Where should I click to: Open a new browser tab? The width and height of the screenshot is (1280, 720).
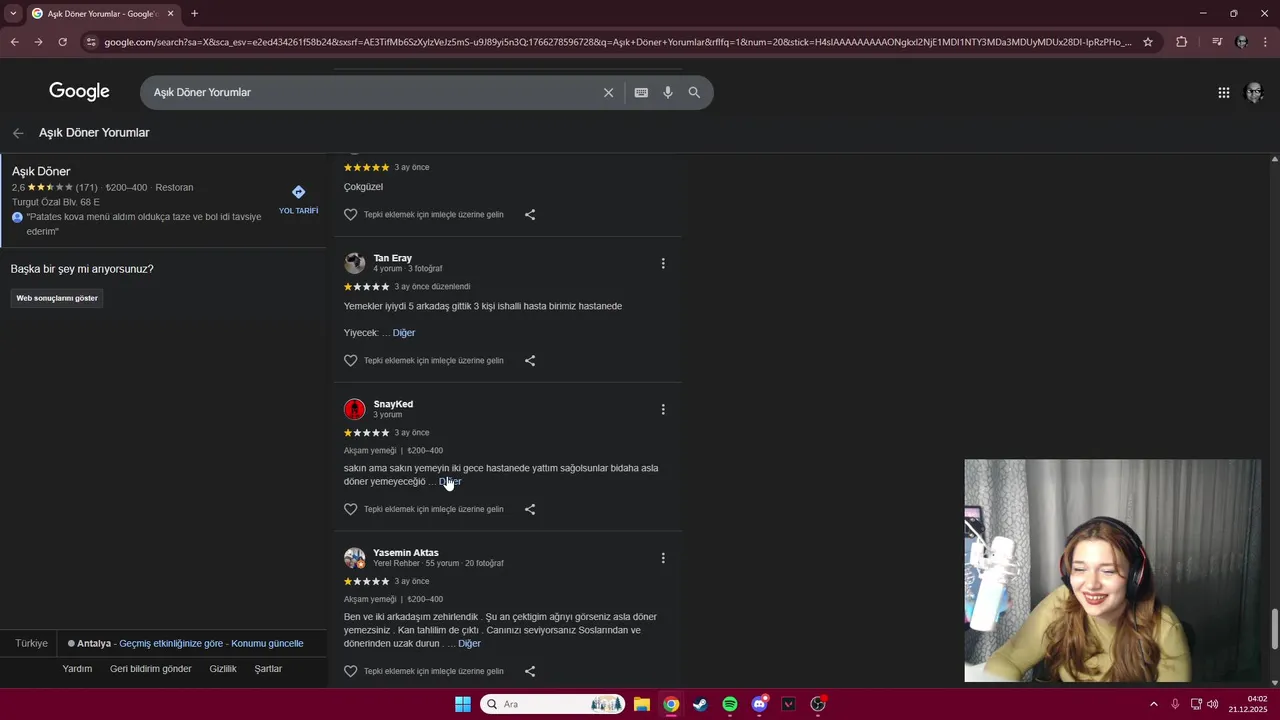[x=194, y=14]
